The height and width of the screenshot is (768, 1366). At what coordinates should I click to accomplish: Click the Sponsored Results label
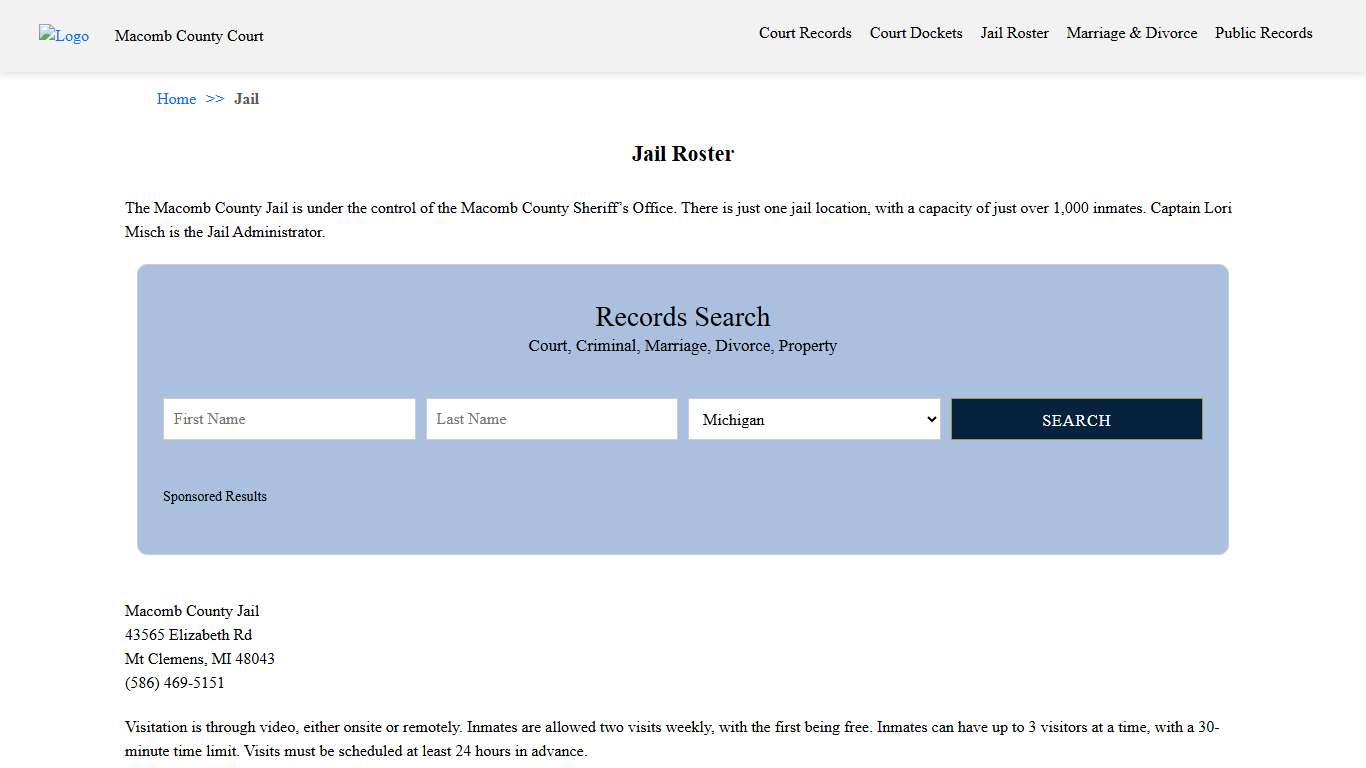coord(215,496)
